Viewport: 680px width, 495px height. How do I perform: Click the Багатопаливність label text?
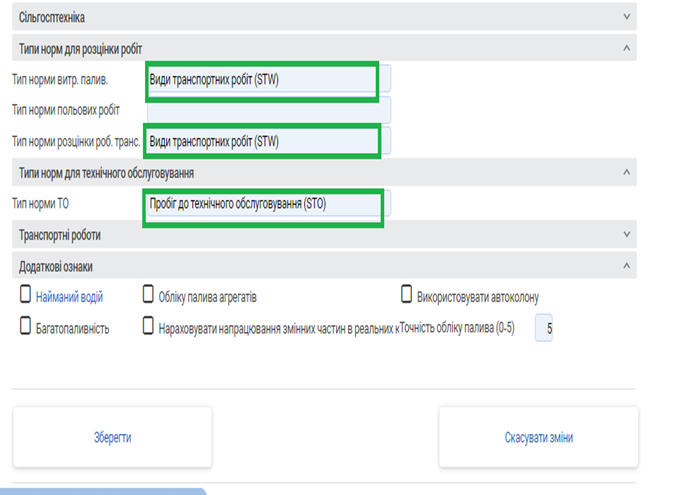(72, 328)
